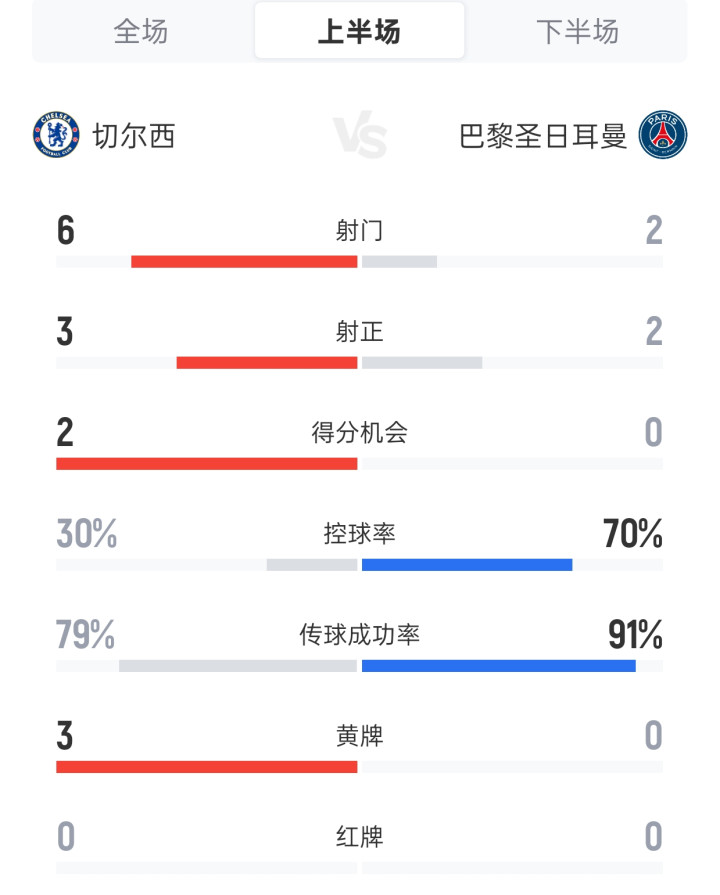Click the red 射正 bar for Chelsea
Image resolution: width=720 pixels, height=895 pixels.
click(267, 363)
